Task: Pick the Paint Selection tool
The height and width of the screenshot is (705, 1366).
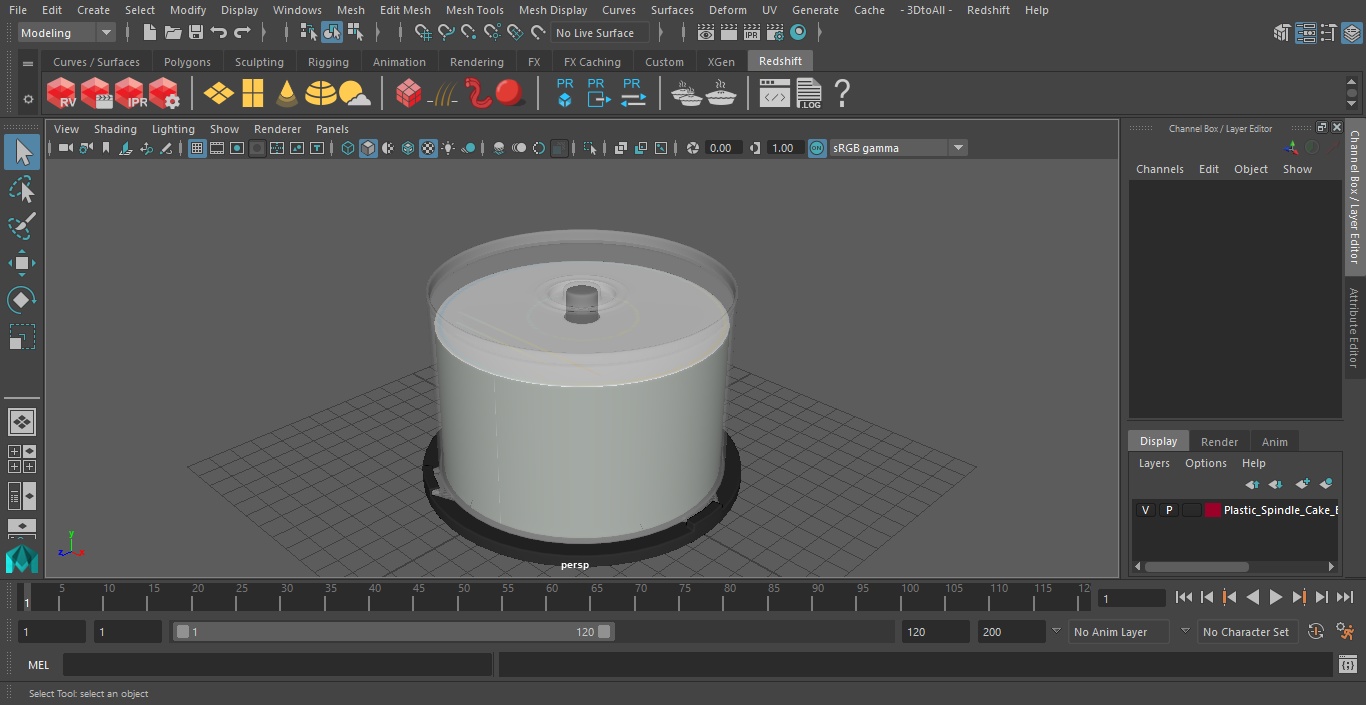Action: pos(21,226)
